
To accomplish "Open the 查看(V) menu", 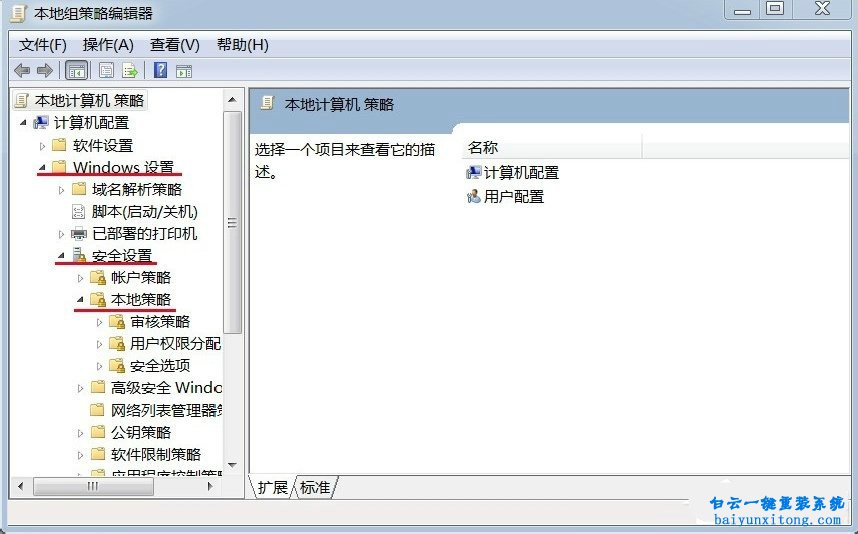I will pyautogui.click(x=175, y=44).
